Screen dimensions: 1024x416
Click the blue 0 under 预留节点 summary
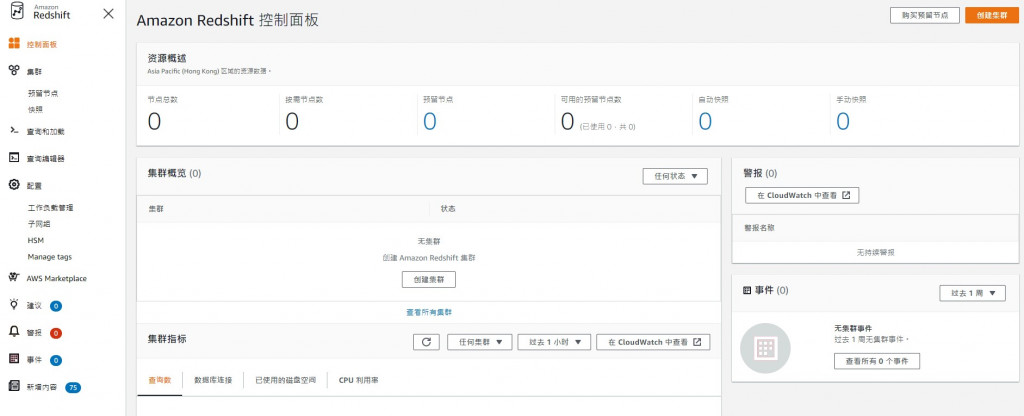(x=429, y=121)
